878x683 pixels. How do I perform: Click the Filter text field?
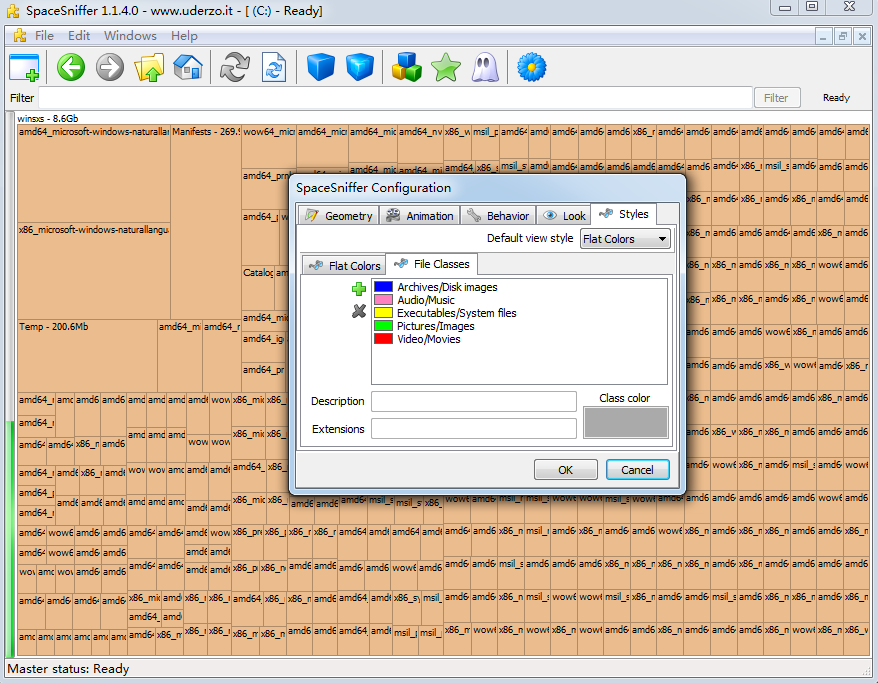coord(395,97)
